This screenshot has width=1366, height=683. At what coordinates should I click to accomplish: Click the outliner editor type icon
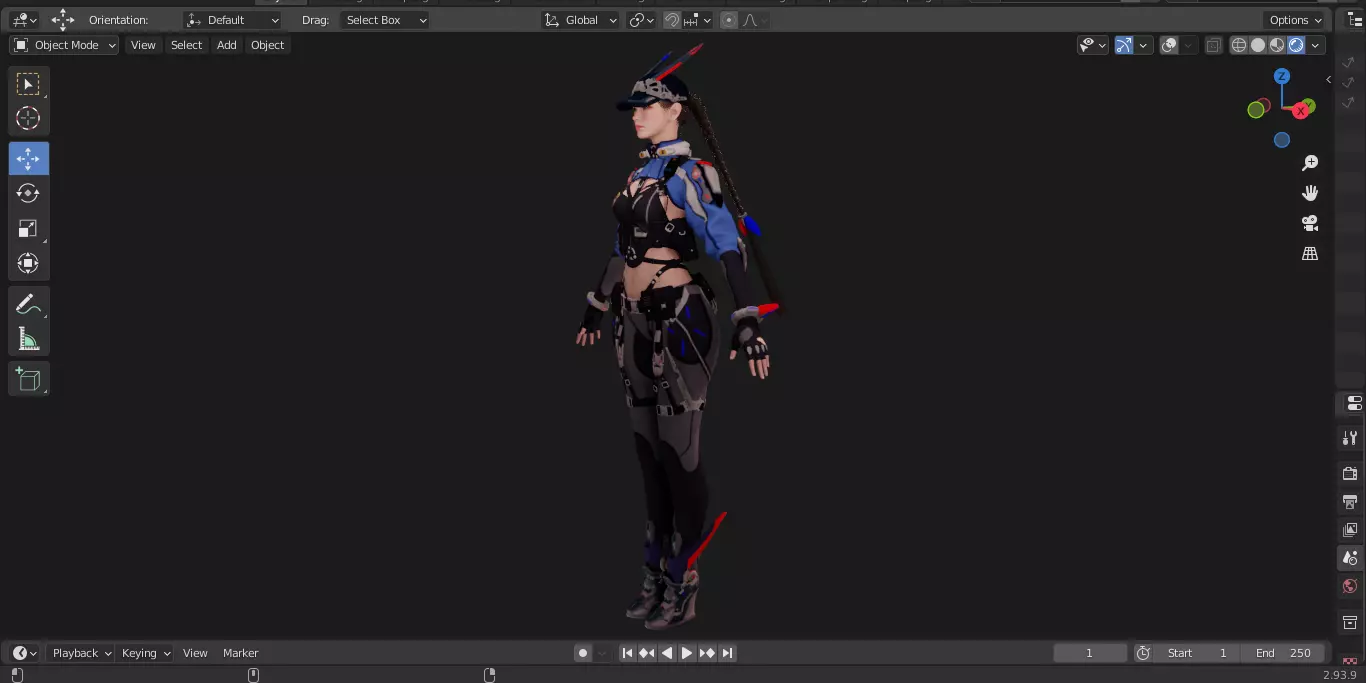(x=1356, y=20)
